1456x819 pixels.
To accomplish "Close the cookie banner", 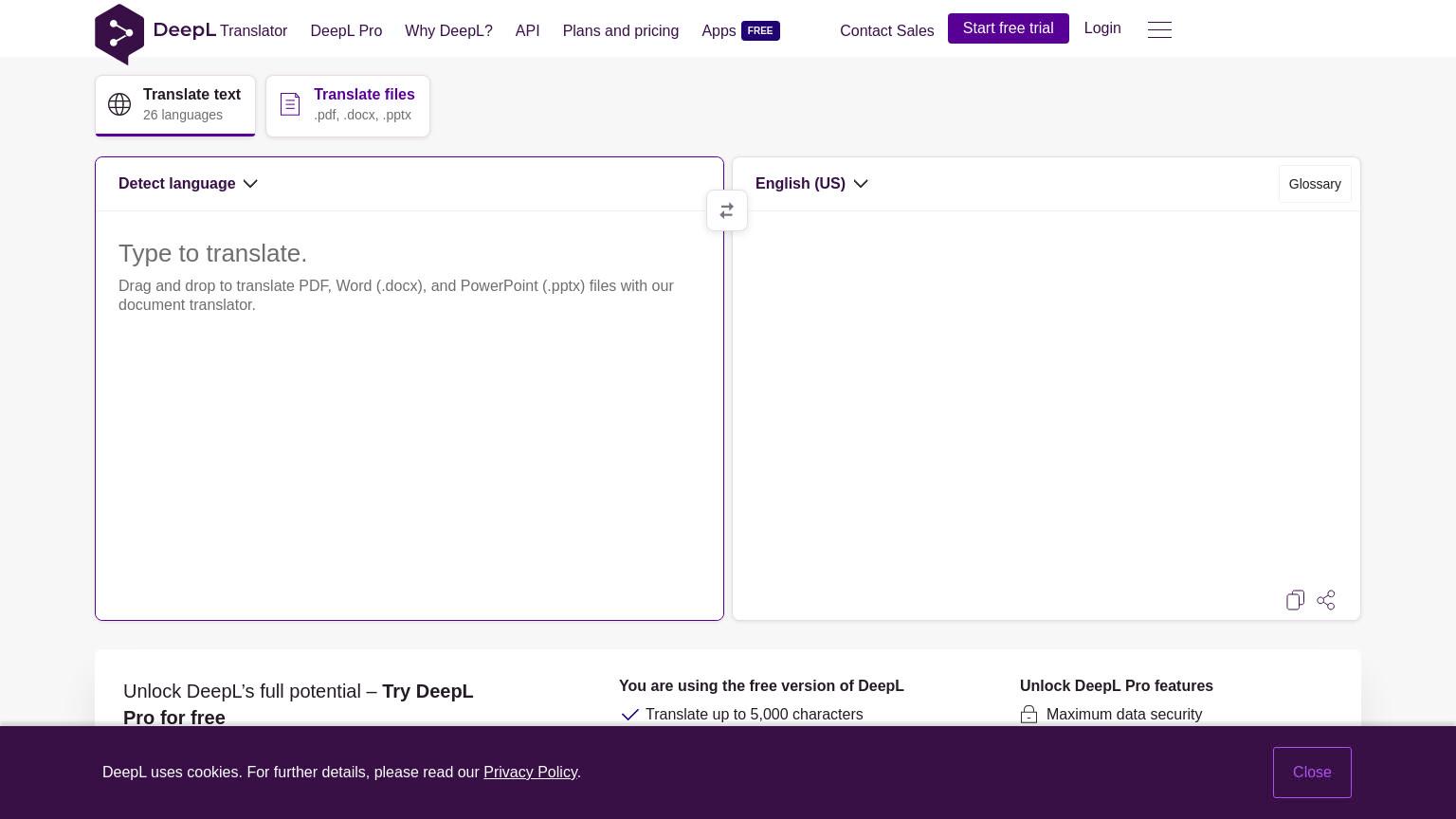I will pos(1312,773).
